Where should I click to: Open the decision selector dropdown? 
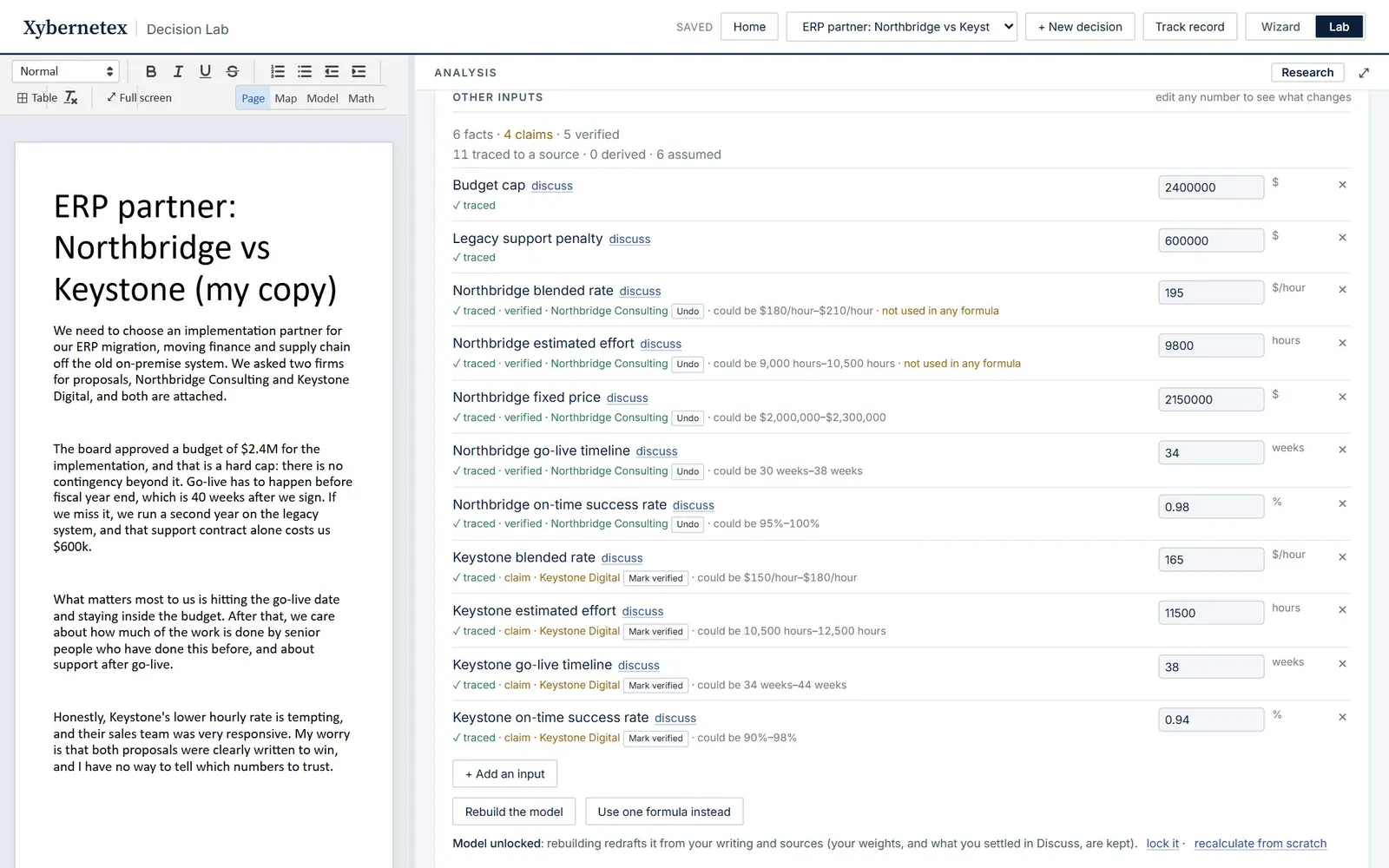tap(901, 27)
